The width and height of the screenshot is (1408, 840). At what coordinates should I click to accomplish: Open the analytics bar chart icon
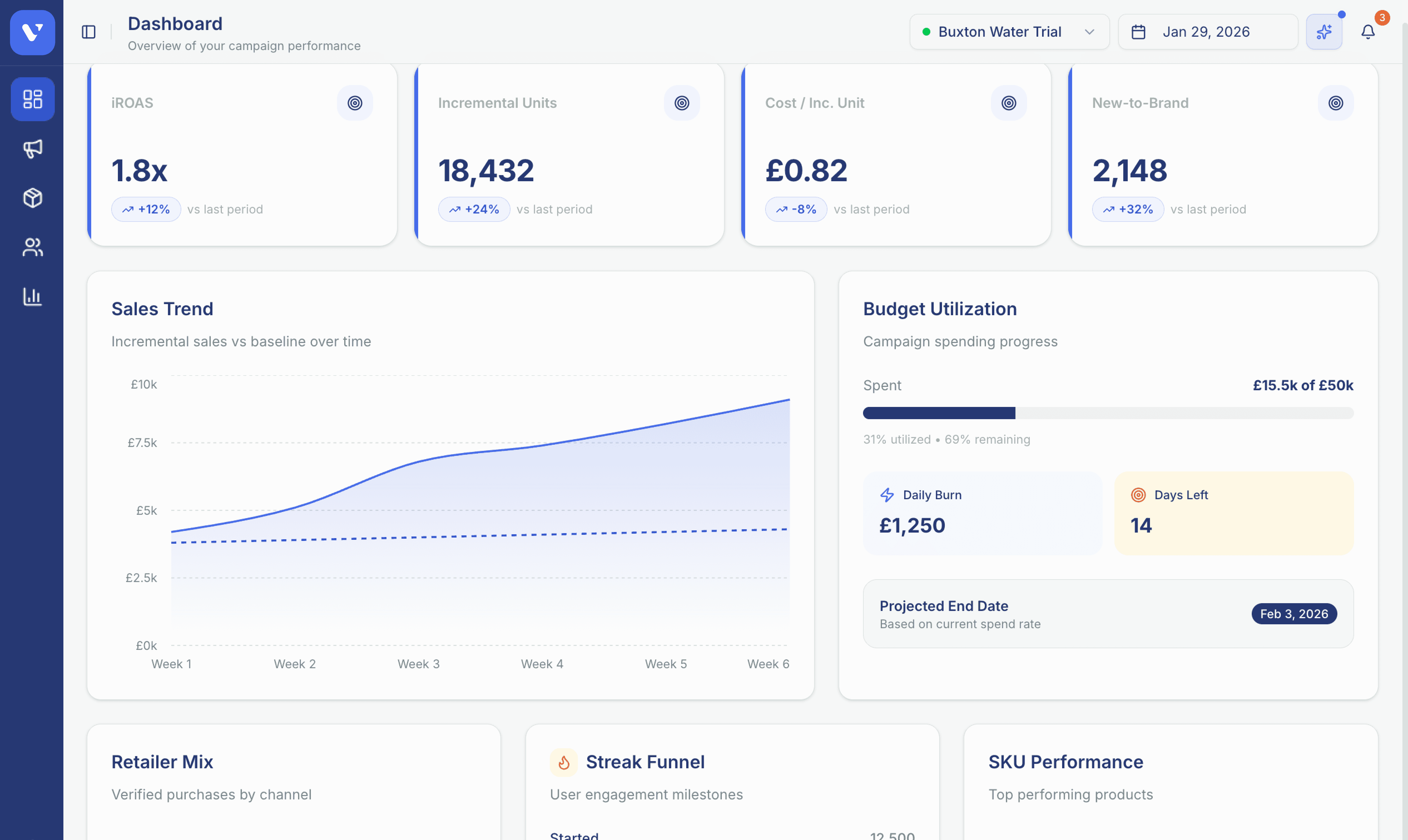(x=32, y=297)
